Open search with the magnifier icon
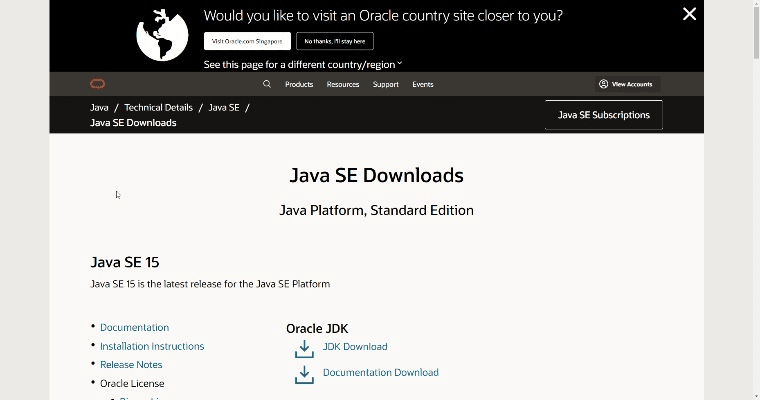Screen dimensions: 760x400 tap(267, 84)
